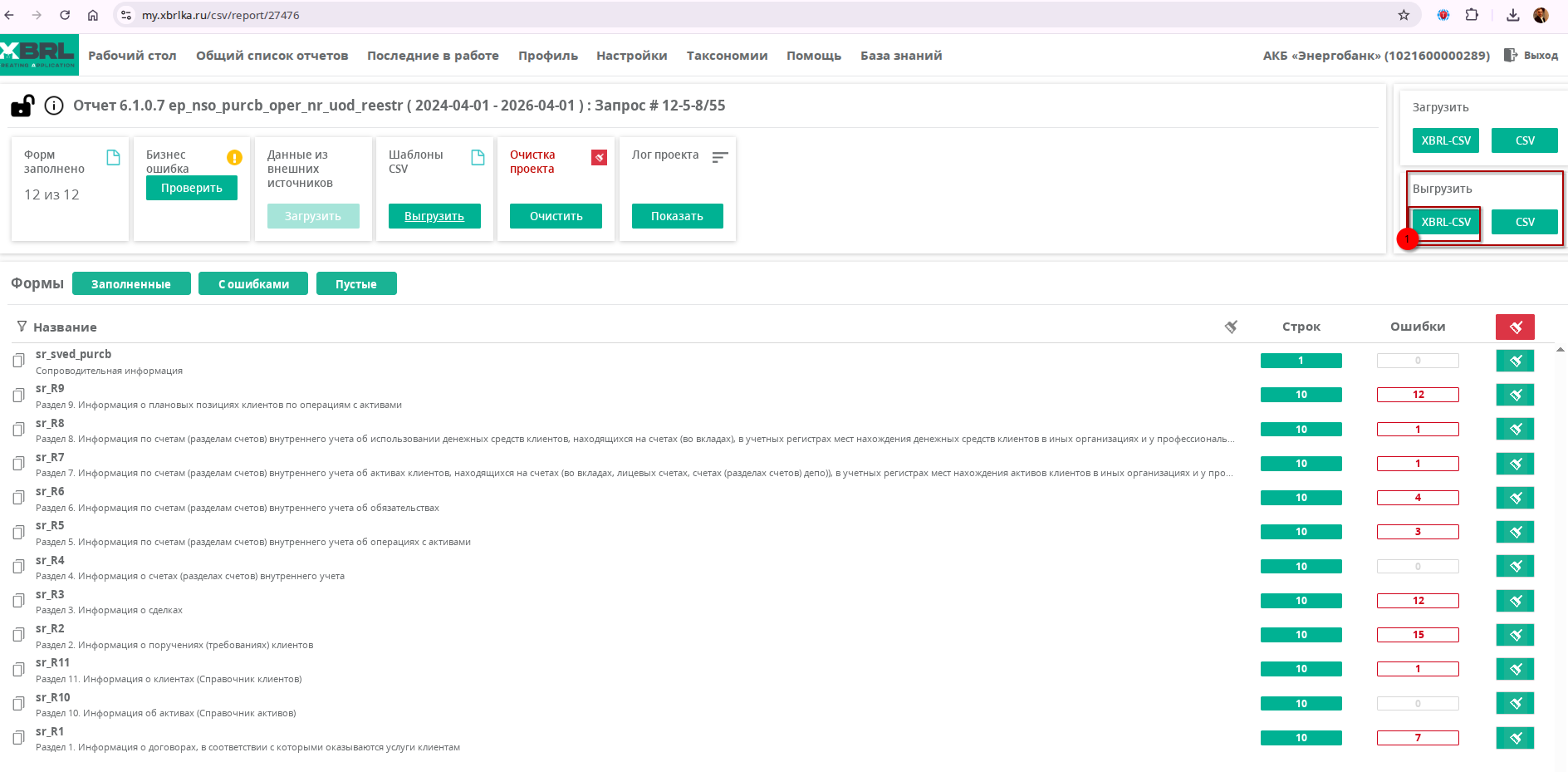
Task: Clear the sr_R3 form with its broom icon
Action: [x=1515, y=601]
